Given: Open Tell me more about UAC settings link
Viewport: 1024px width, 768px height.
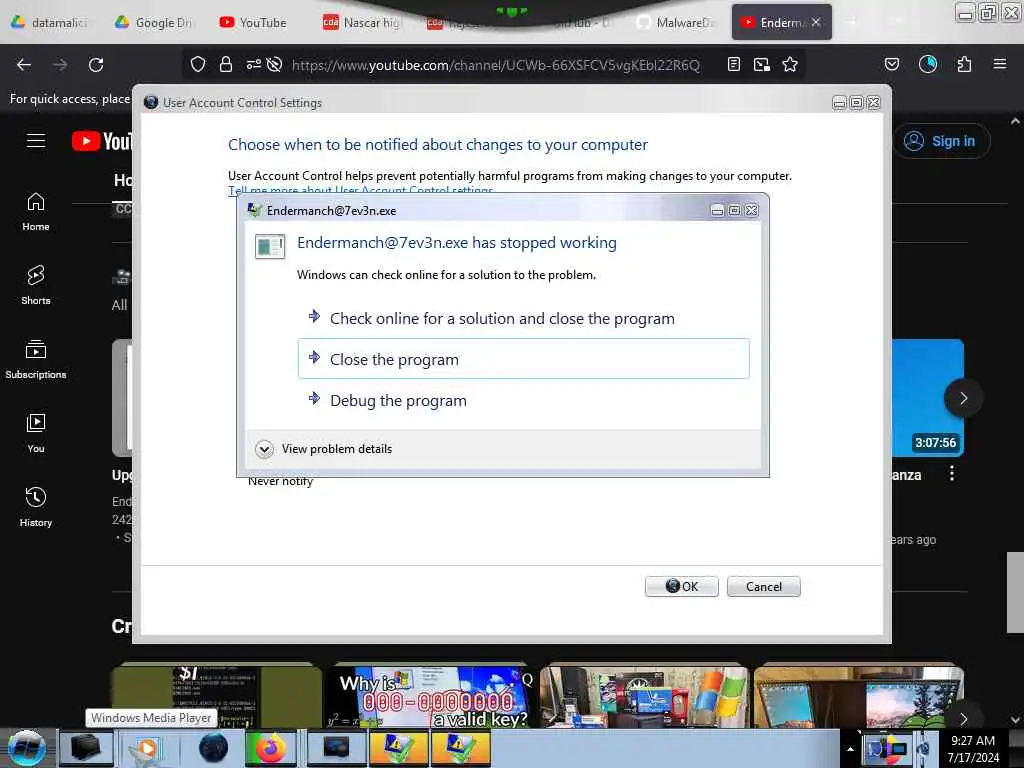Looking at the screenshot, I should (x=360, y=190).
